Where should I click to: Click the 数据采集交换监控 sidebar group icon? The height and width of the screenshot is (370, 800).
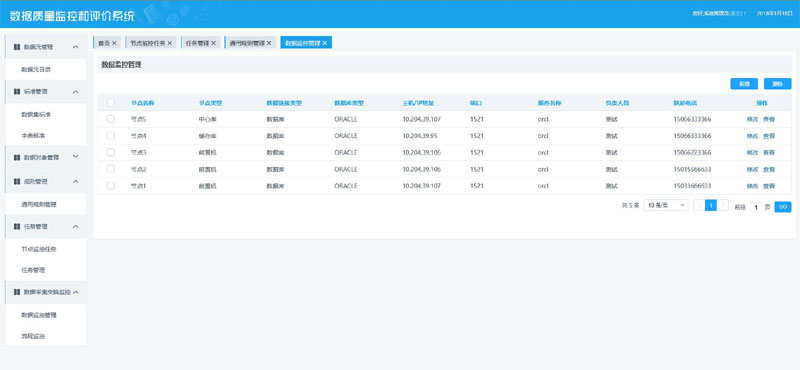[x=17, y=292]
